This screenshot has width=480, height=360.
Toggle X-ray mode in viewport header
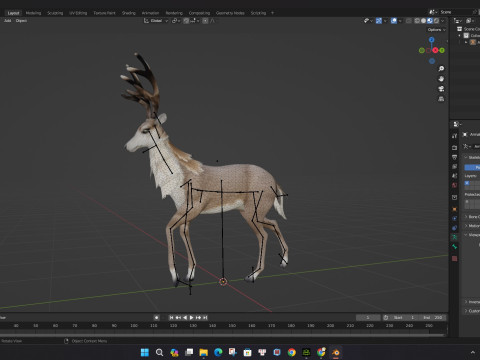[x=409, y=21]
